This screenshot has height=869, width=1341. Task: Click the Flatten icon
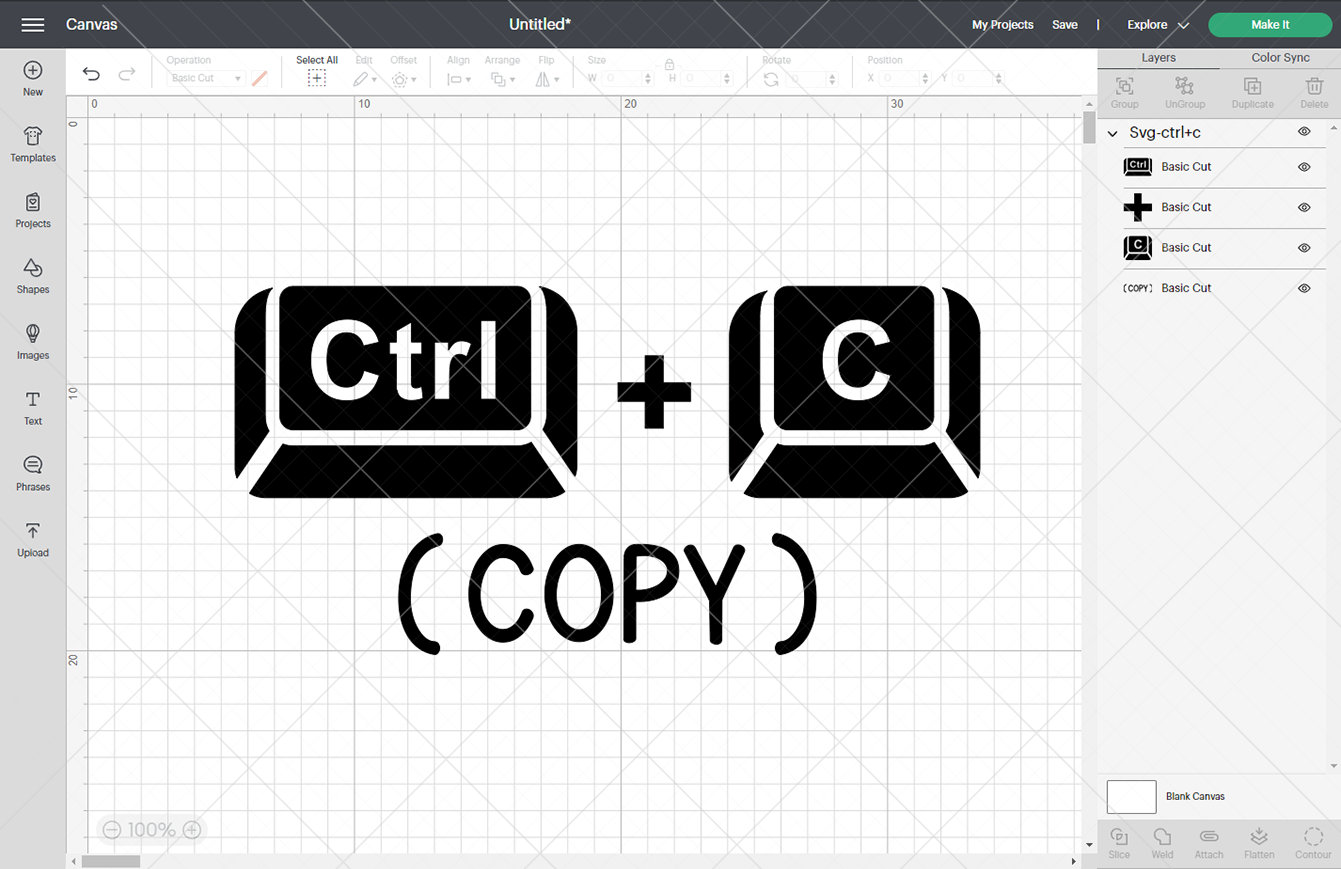point(1258,842)
